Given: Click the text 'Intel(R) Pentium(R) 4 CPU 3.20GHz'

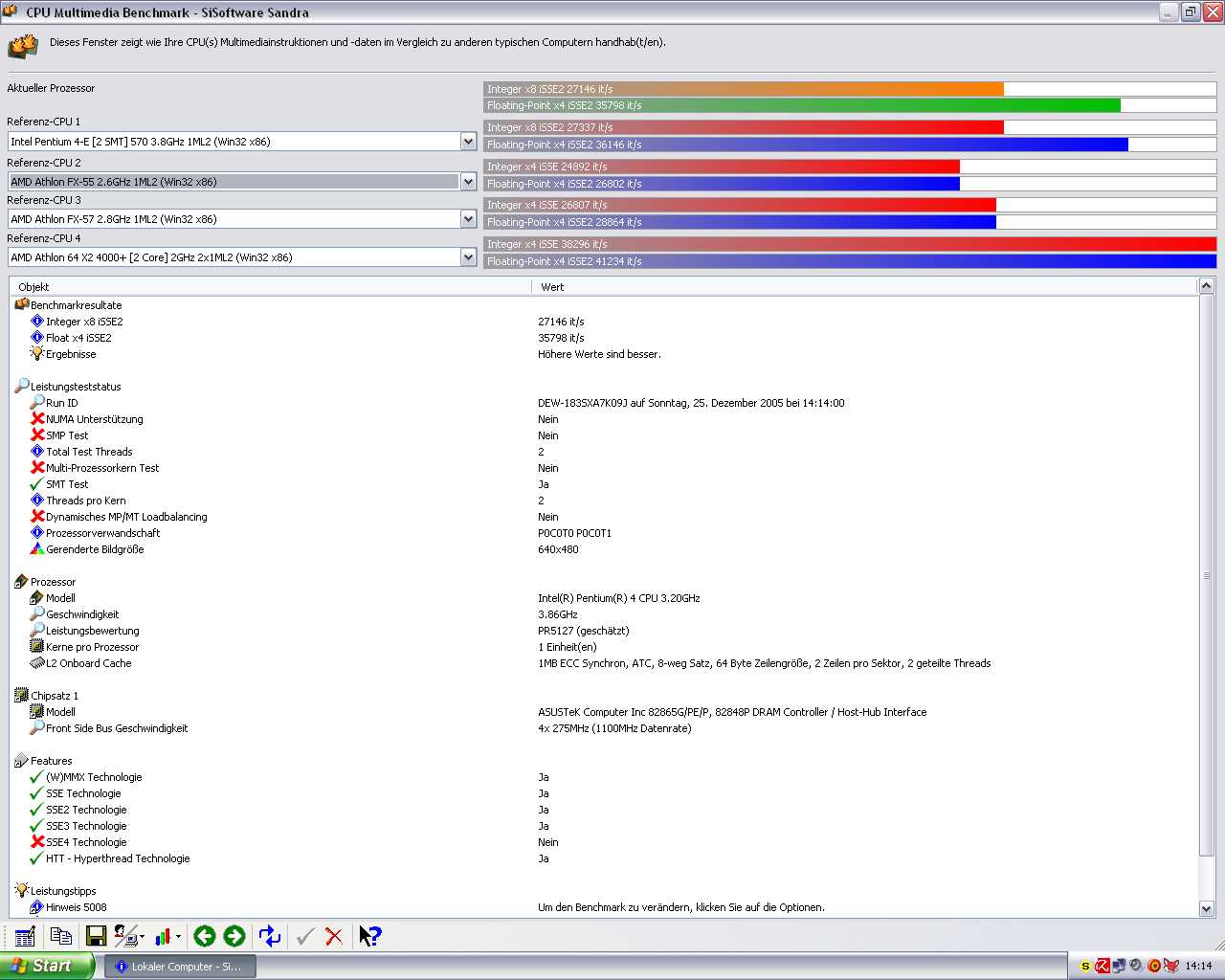Looking at the screenshot, I should pyautogui.click(x=619, y=598).
